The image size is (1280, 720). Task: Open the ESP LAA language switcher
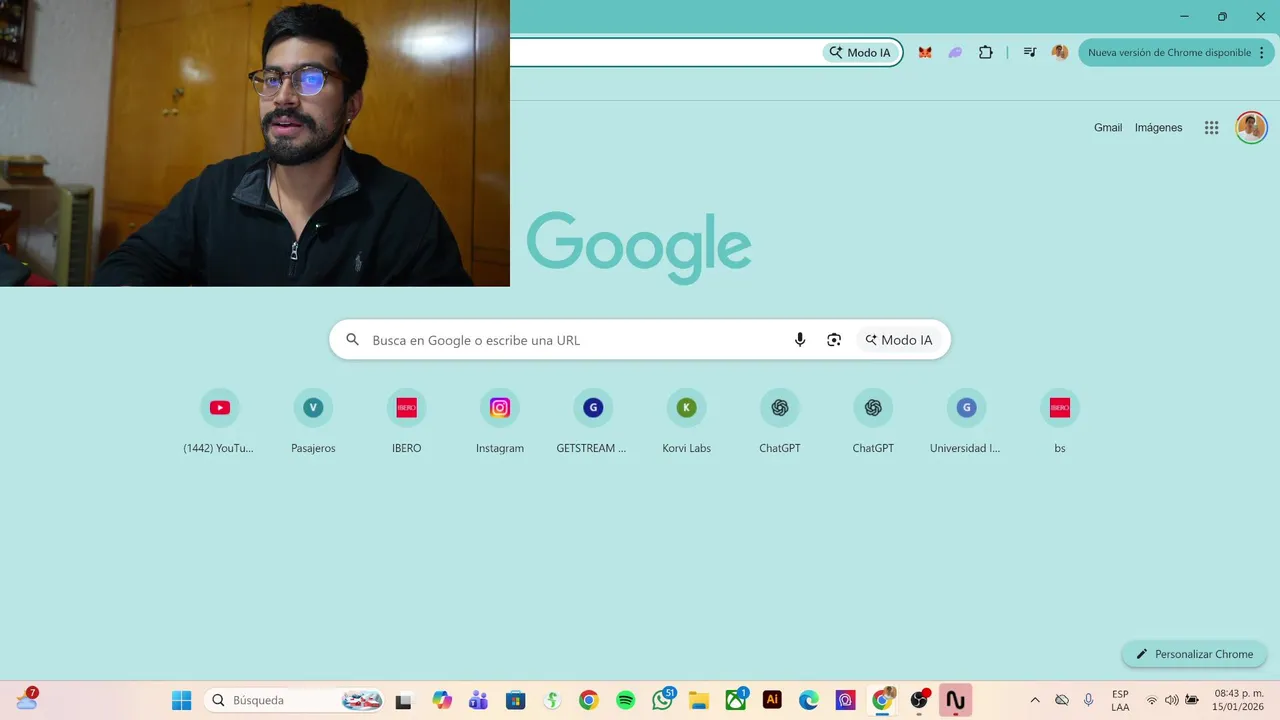pyautogui.click(x=1120, y=700)
